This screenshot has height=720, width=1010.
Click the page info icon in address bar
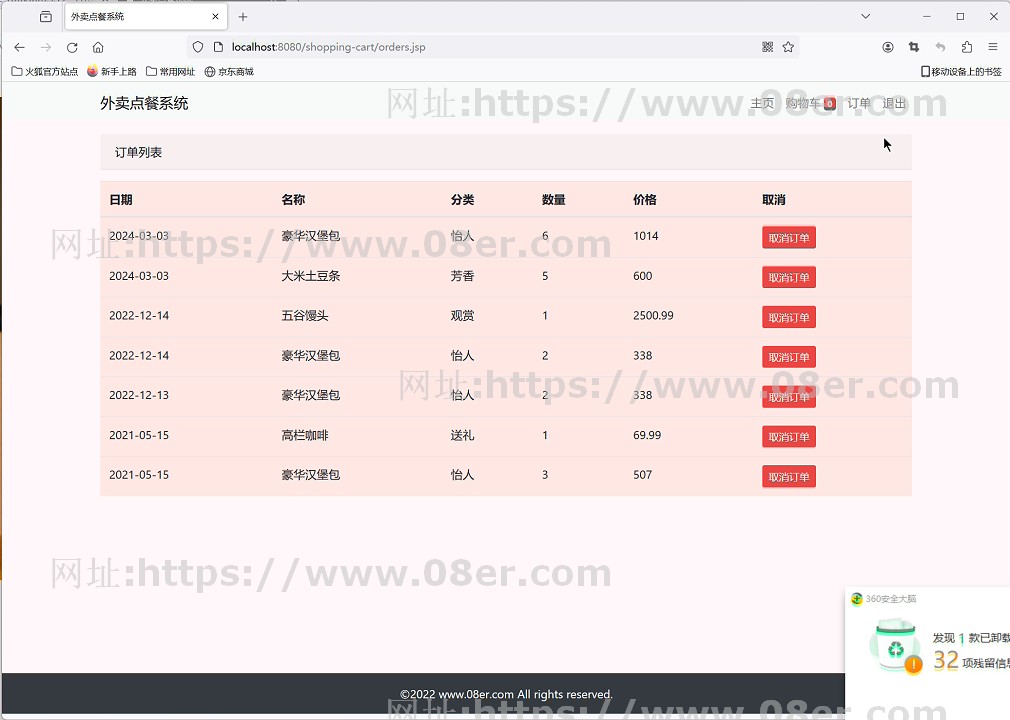(x=218, y=47)
